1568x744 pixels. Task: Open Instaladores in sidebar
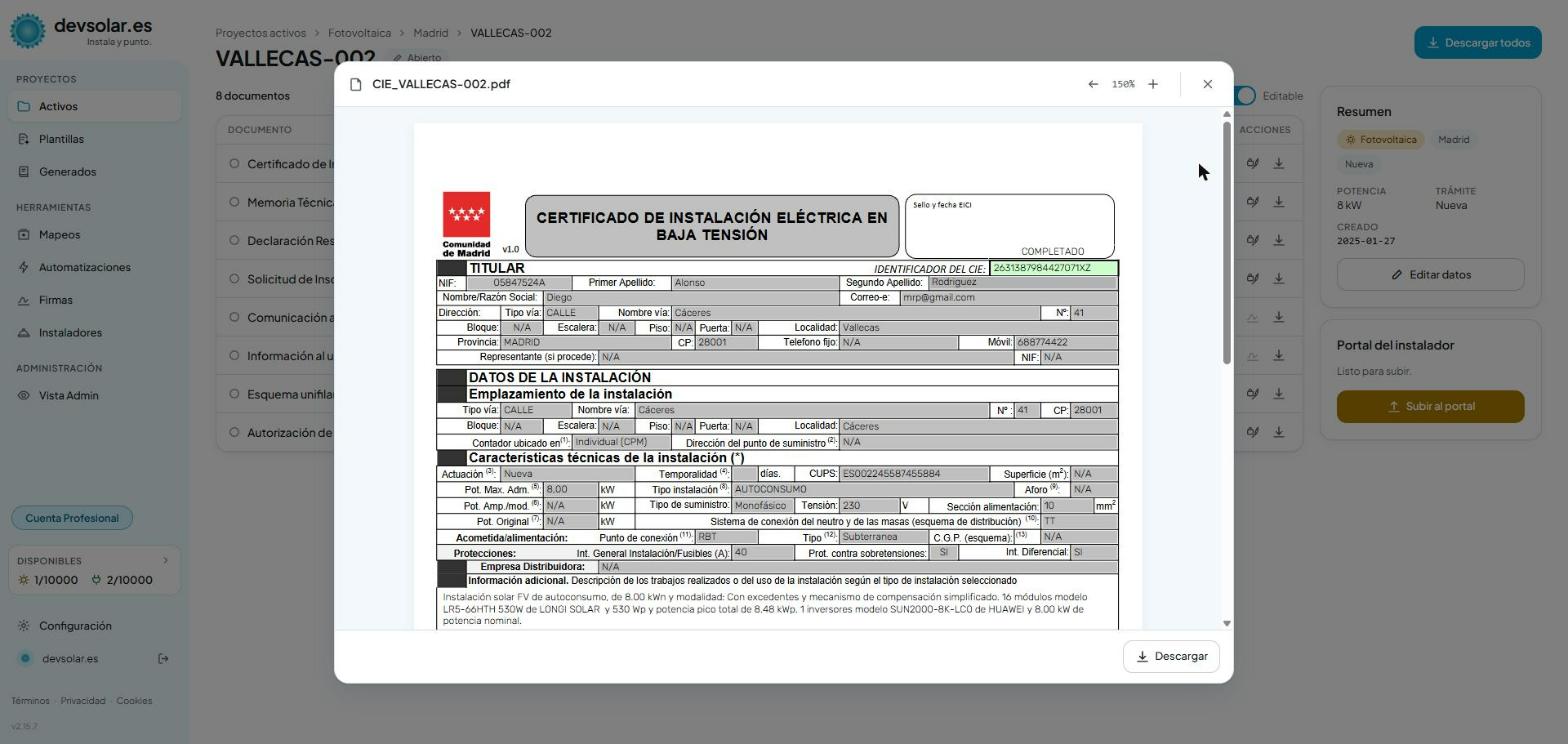94,332
